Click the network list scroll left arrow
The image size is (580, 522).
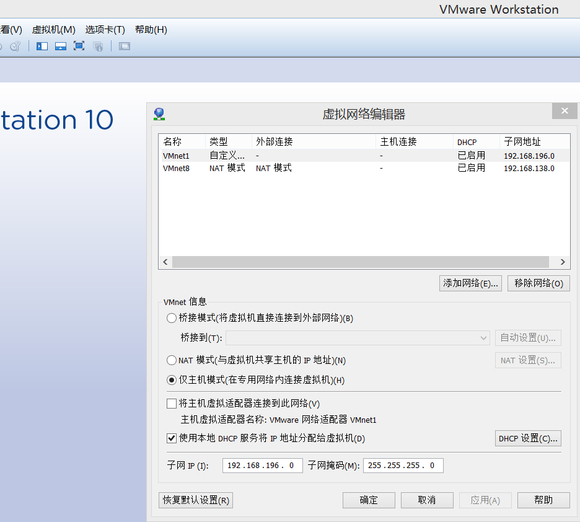(165, 262)
